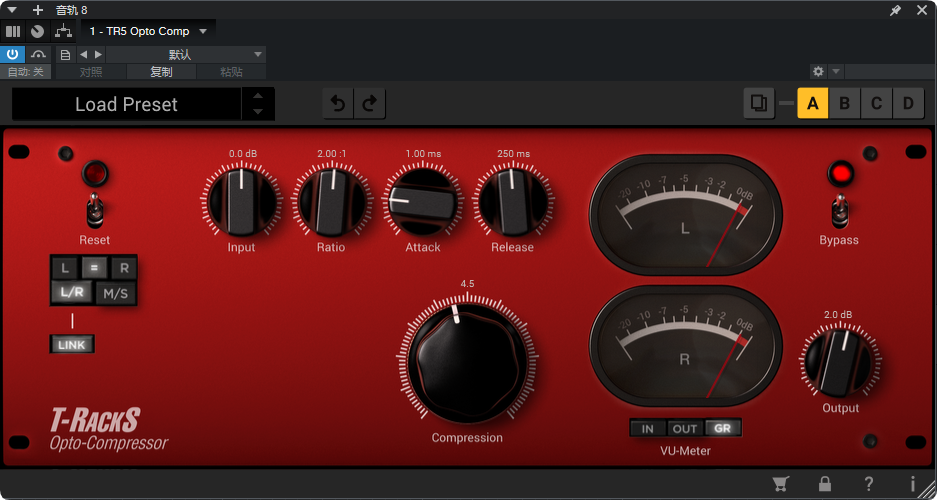Flip the Bypass toggle switch
This screenshot has width=937, height=500.
(840, 210)
